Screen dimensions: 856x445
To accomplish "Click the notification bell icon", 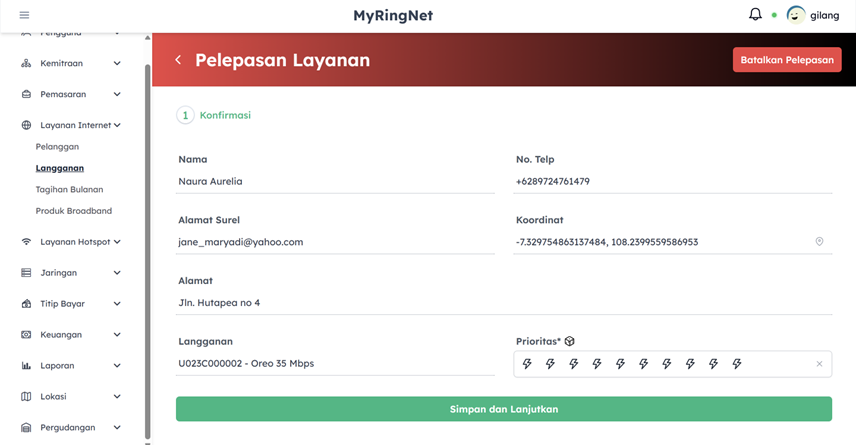I will click(755, 15).
